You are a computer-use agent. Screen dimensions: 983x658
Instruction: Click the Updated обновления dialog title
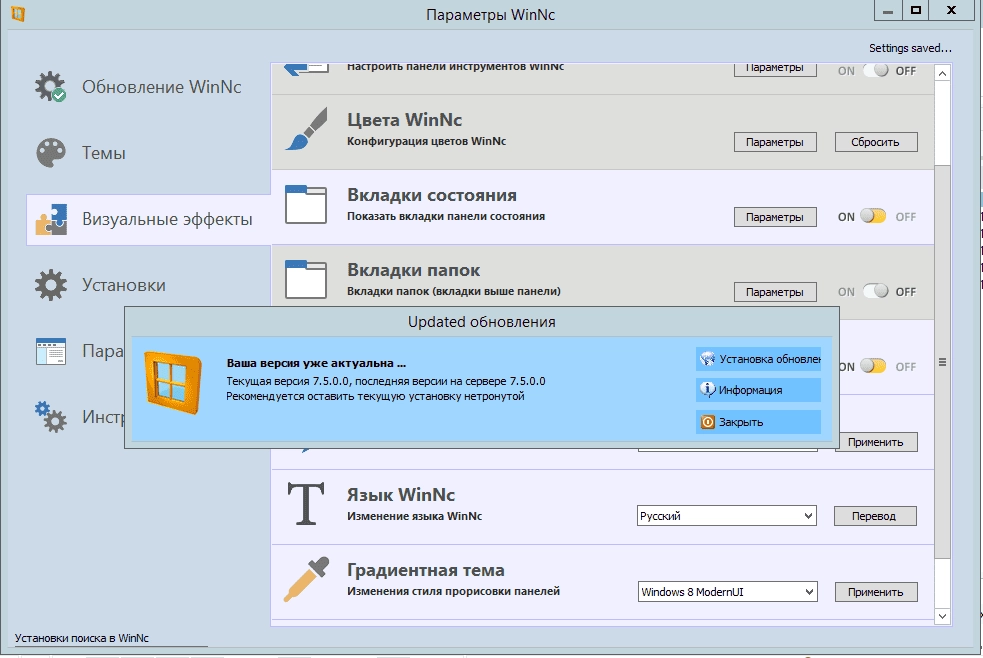pos(481,321)
